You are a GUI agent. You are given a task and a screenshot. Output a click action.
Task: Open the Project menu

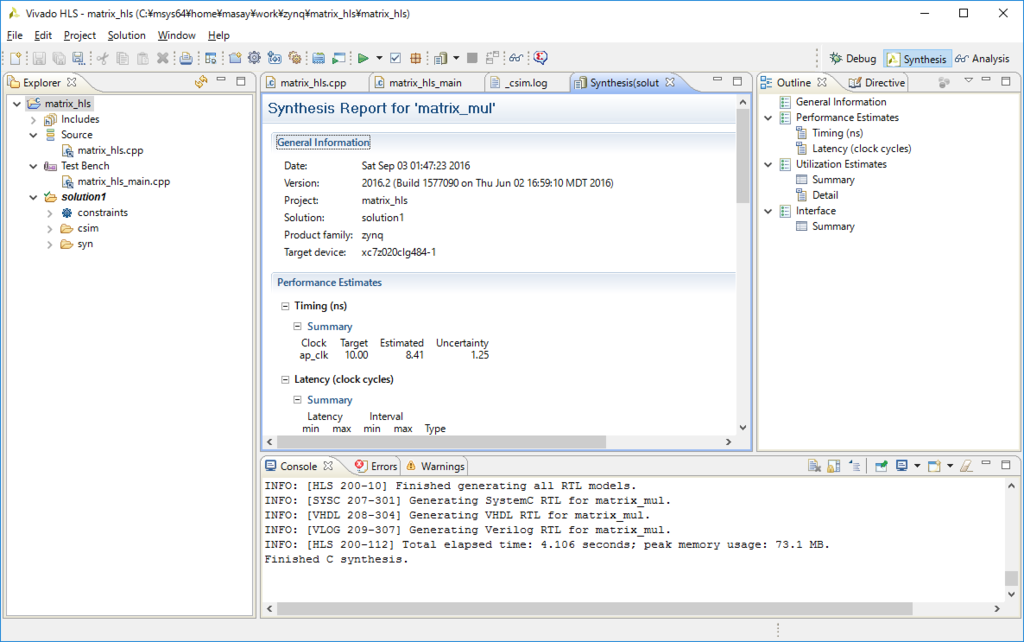(x=80, y=35)
